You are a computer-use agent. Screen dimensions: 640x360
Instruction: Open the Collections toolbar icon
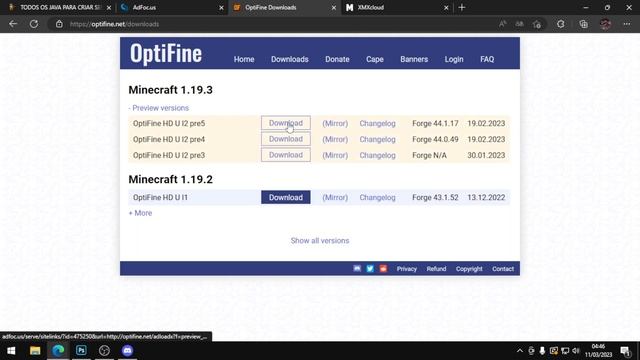[x=584, y=24]
